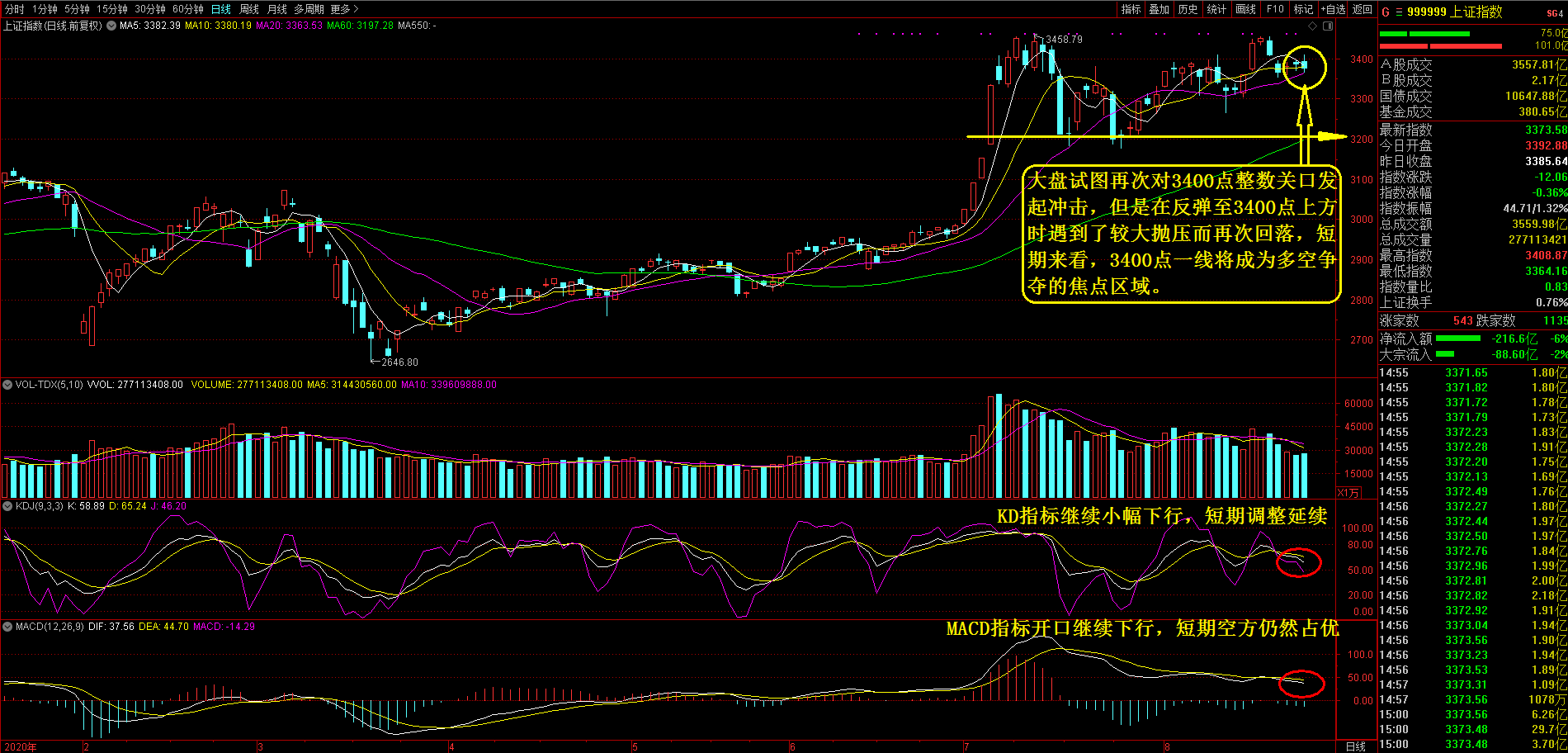Click the red G icon in quote header
Screen dimensions: 1568x753
(1386, 12)
